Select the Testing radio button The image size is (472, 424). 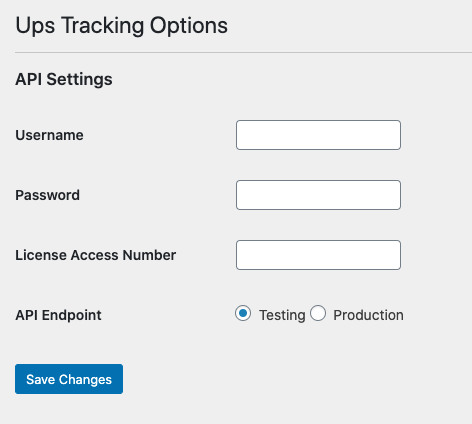point(243,313)
